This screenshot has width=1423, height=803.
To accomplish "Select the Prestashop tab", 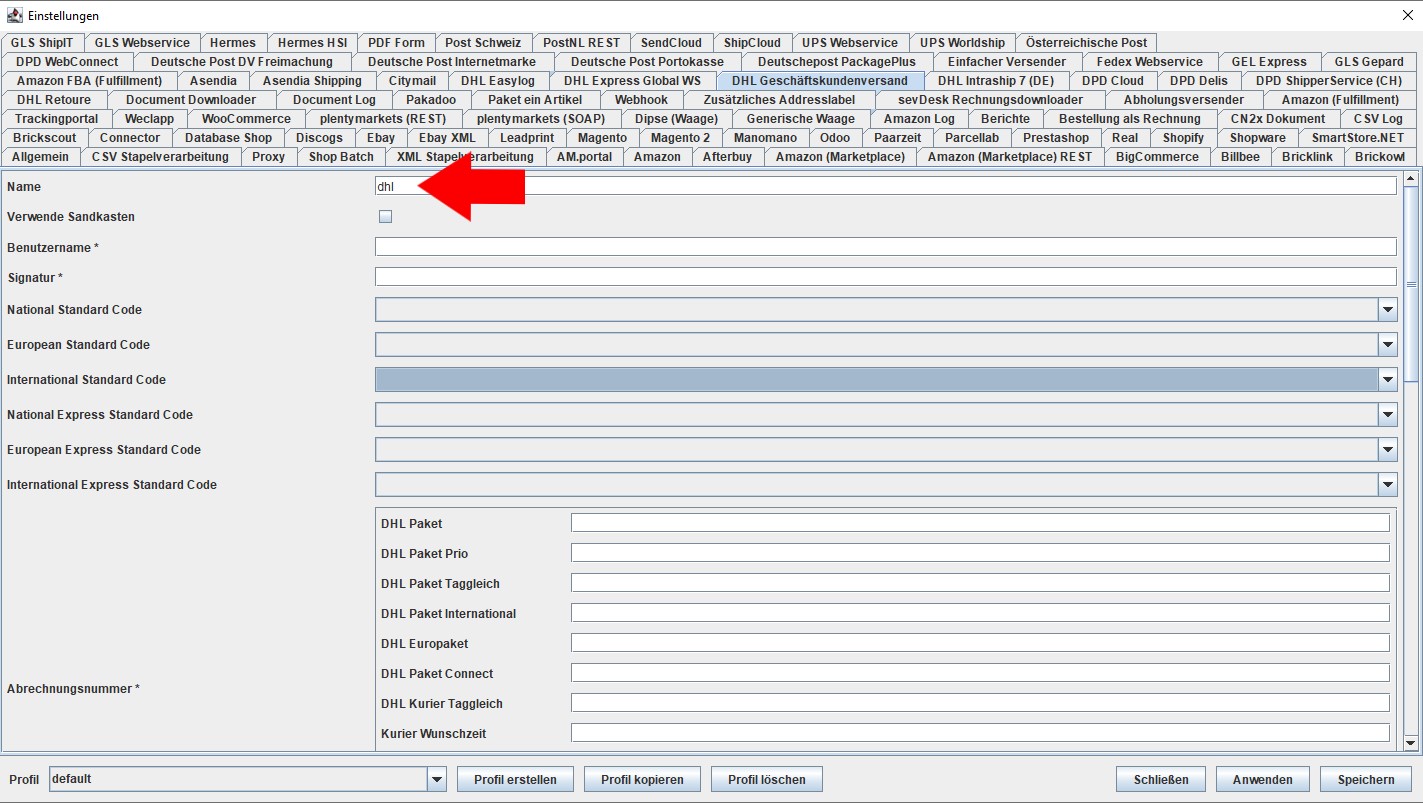I will pyautogui.click(x=1056, y=138).
